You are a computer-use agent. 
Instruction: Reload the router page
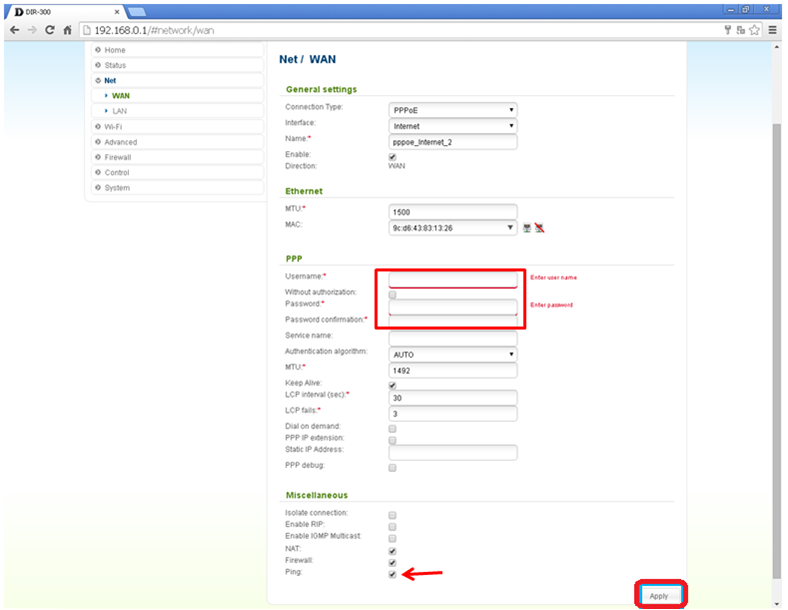(50, 30)
